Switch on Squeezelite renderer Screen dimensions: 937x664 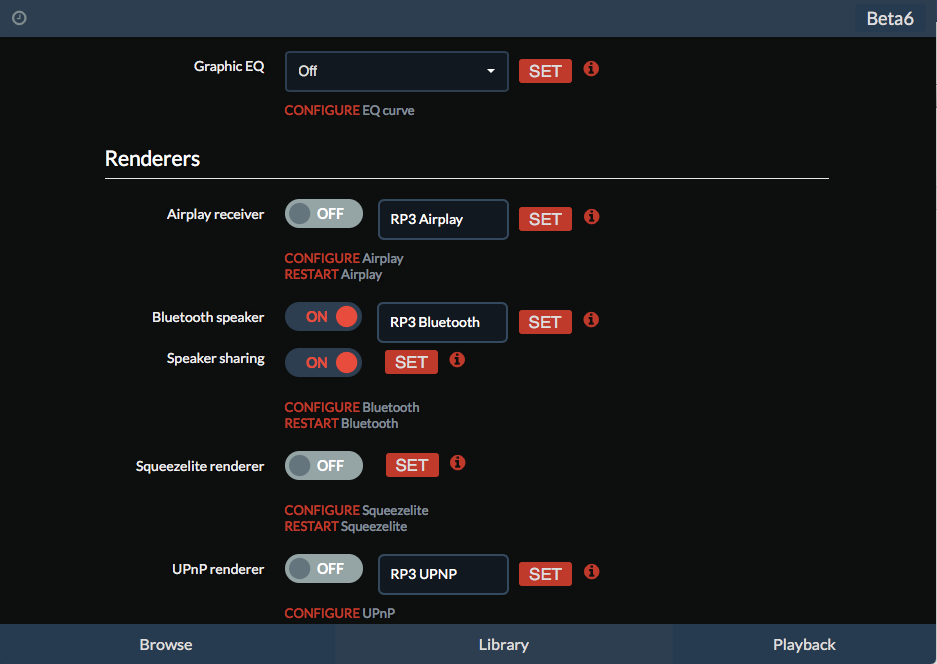click(x=324, y=466)
